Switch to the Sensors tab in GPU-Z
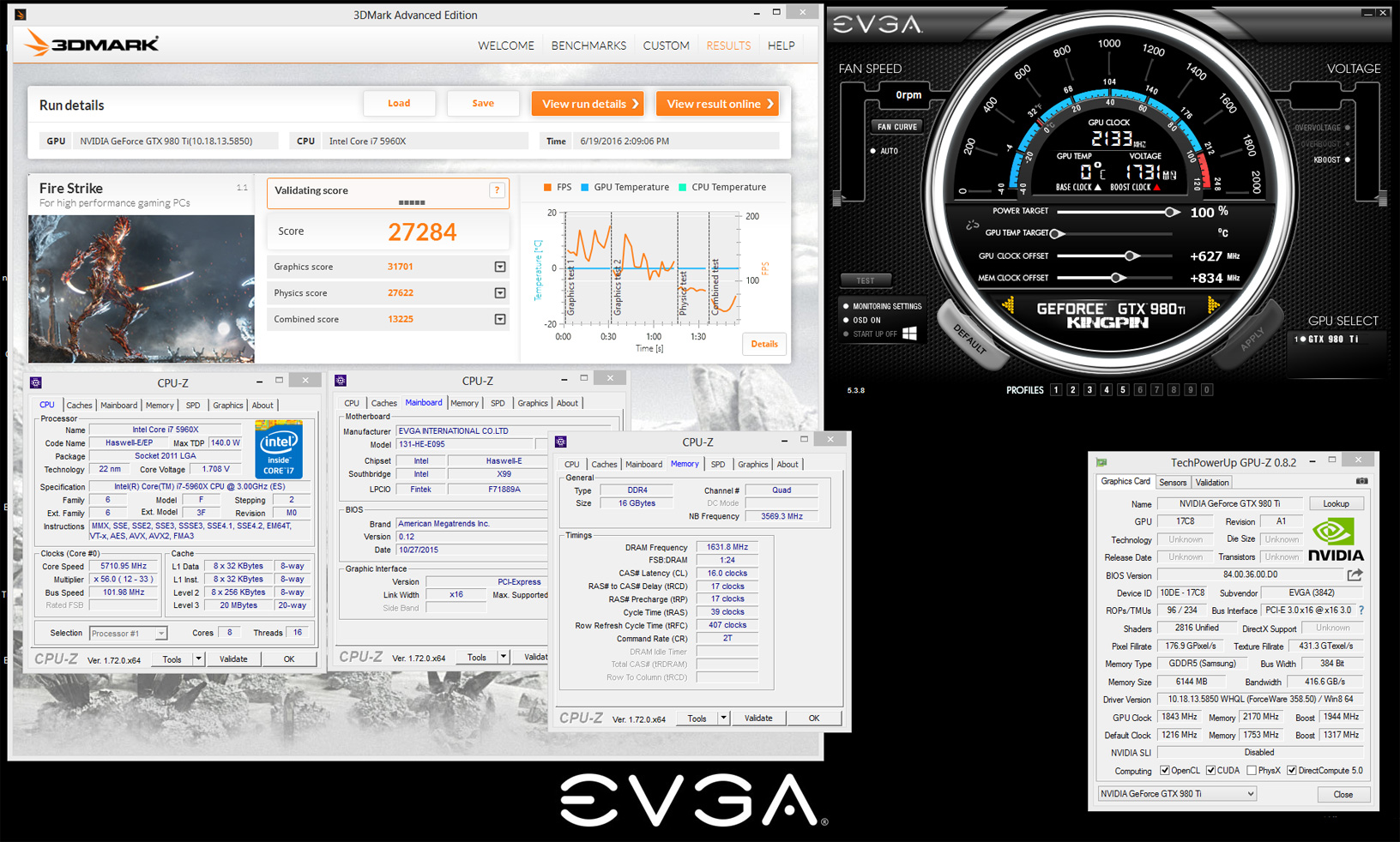Screen dimensions: 1400x842 tap(1173, 483)
